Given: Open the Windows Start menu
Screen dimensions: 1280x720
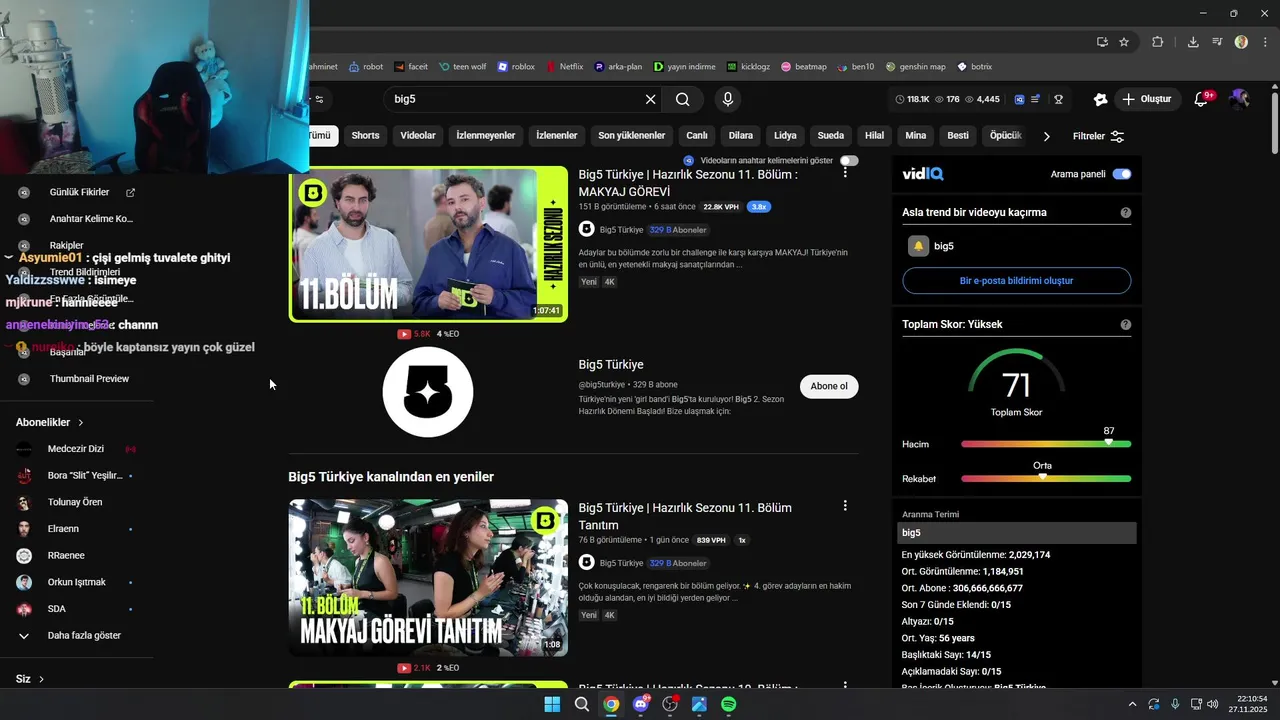Looking at the screenshot, I should click(x=552, y=704).
